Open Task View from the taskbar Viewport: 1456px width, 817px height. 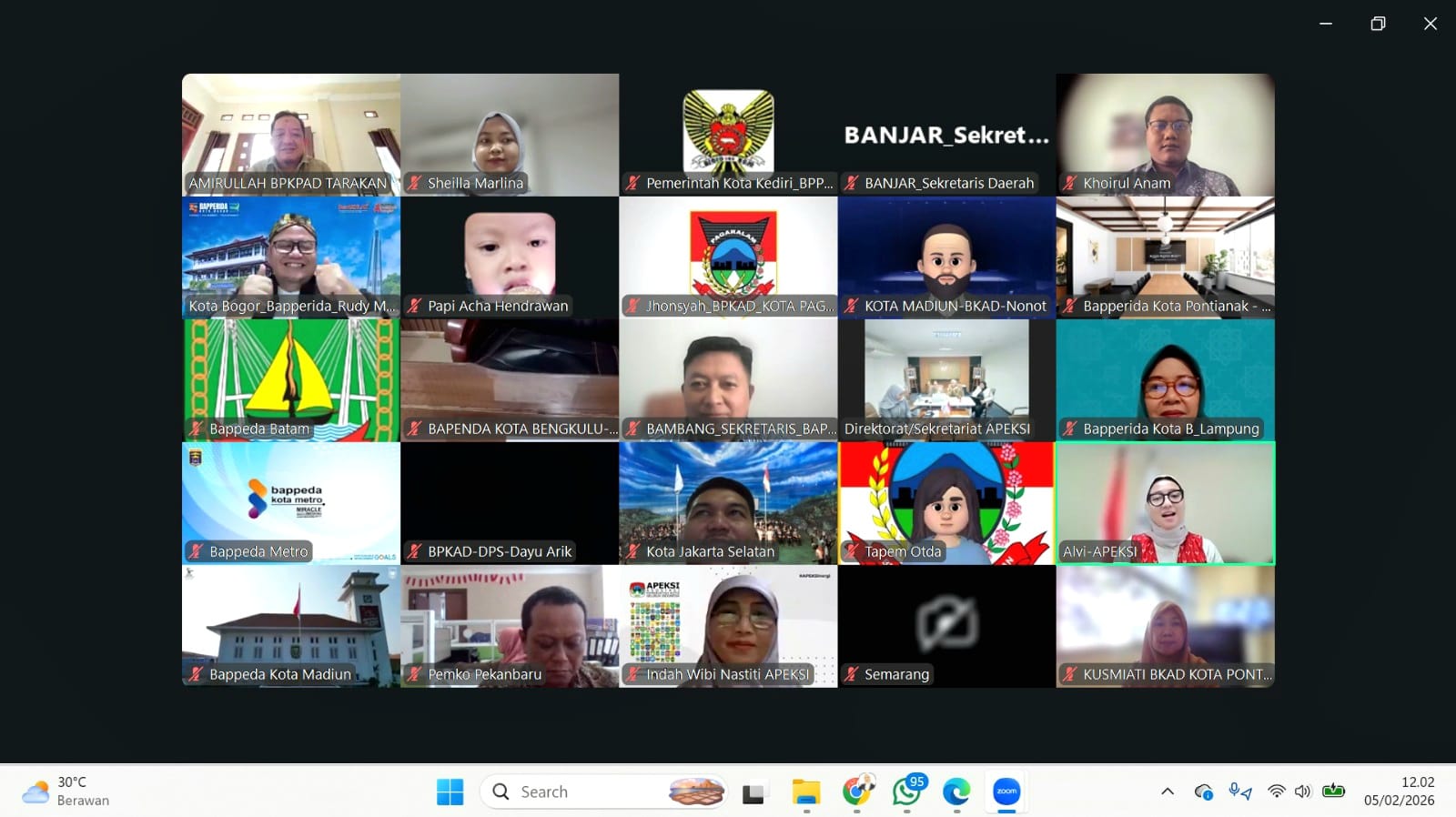coord(753,792)
